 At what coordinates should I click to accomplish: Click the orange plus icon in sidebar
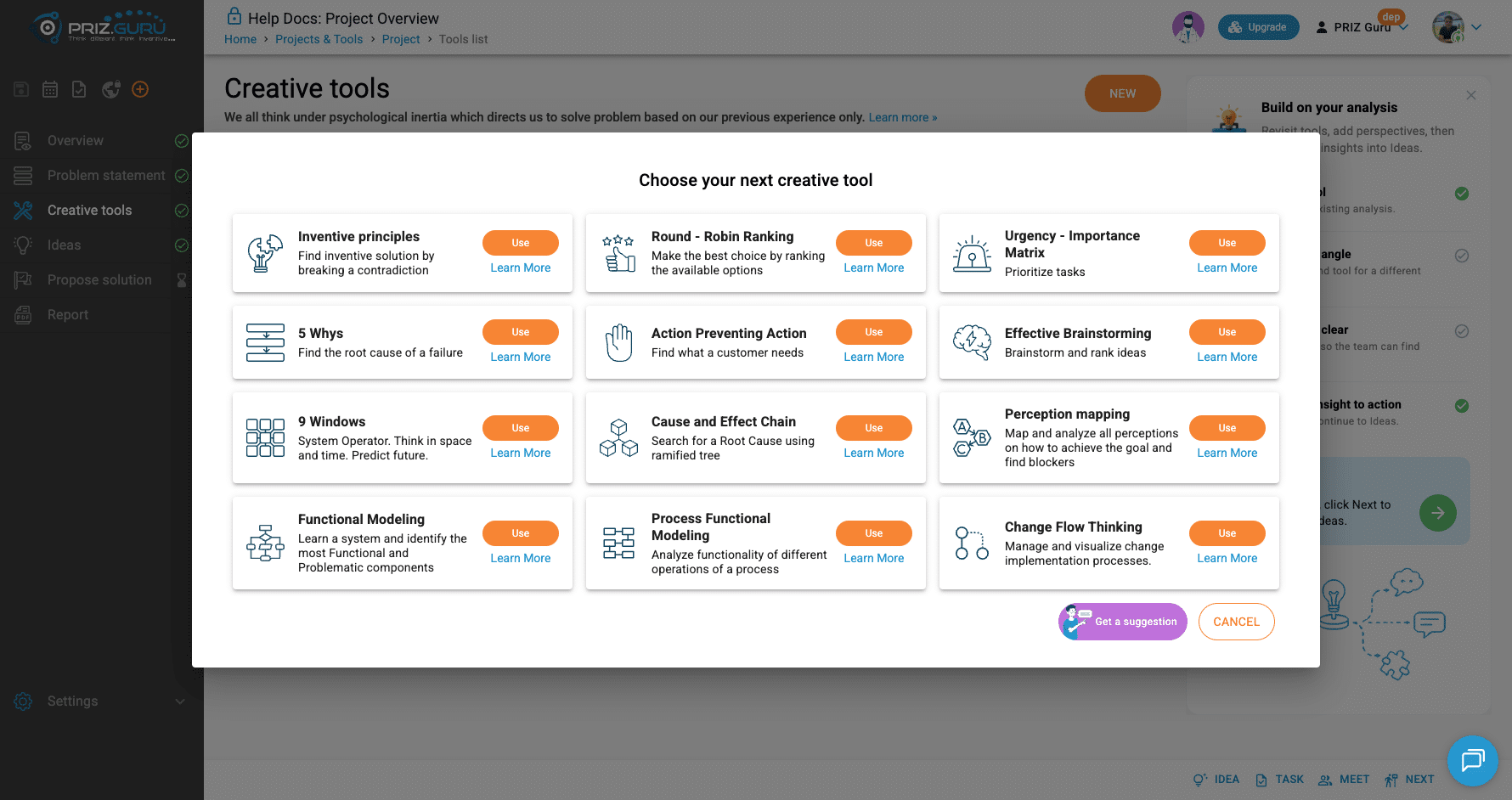point(140,89)
